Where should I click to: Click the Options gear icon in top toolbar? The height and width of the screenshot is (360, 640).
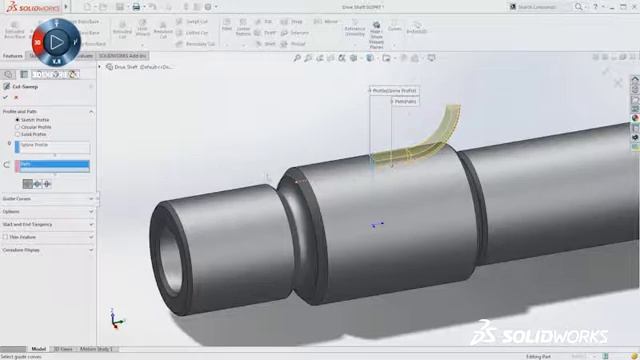coord(208,7)
